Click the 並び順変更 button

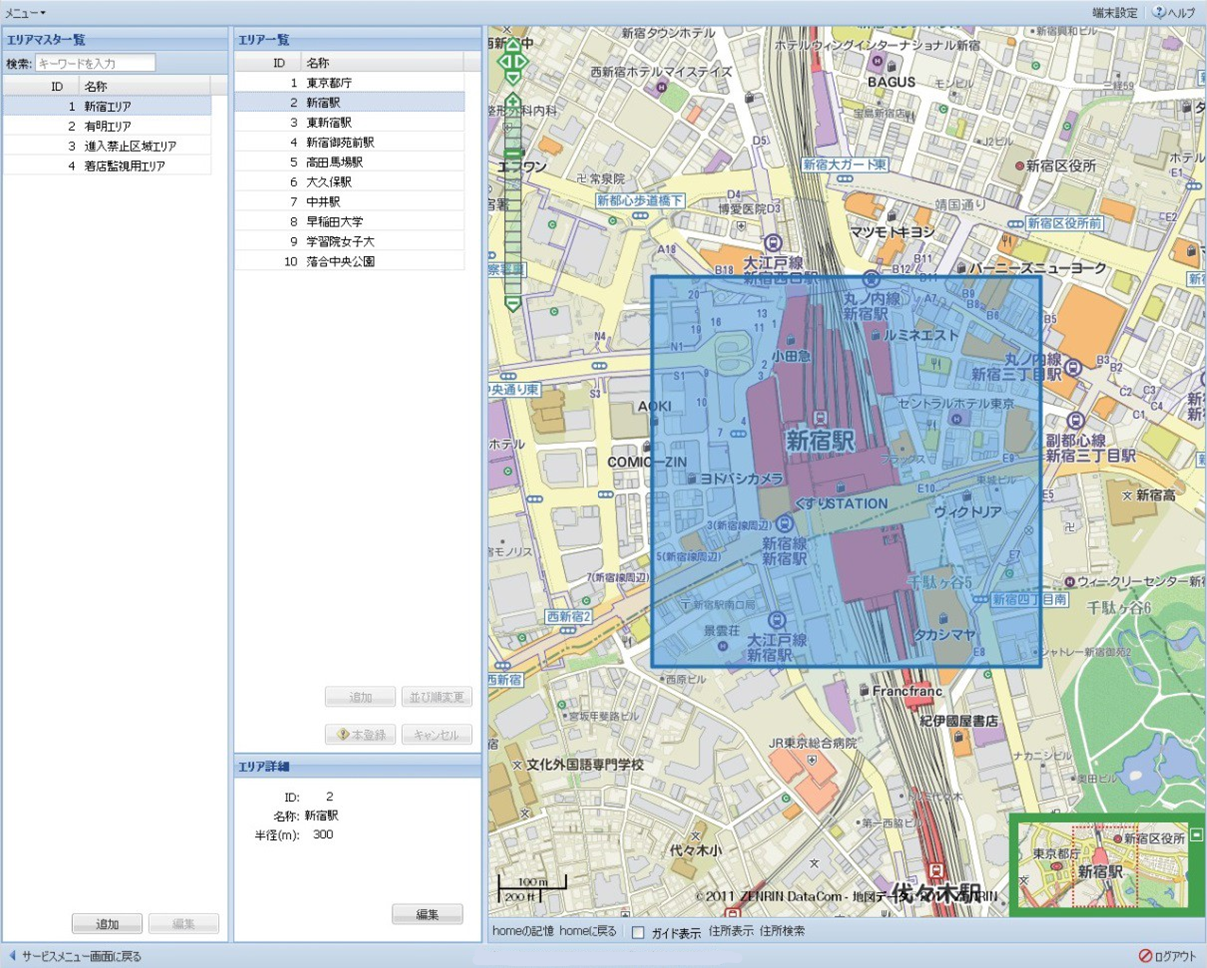point(437,697)
